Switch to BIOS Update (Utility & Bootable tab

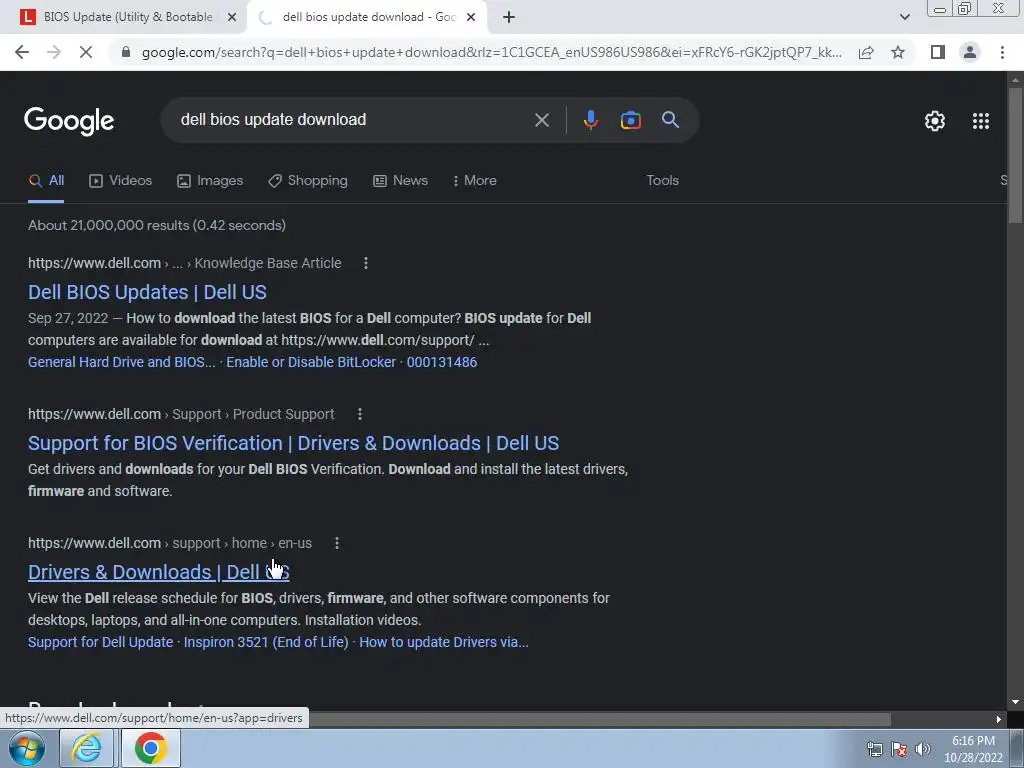point(129,17)
